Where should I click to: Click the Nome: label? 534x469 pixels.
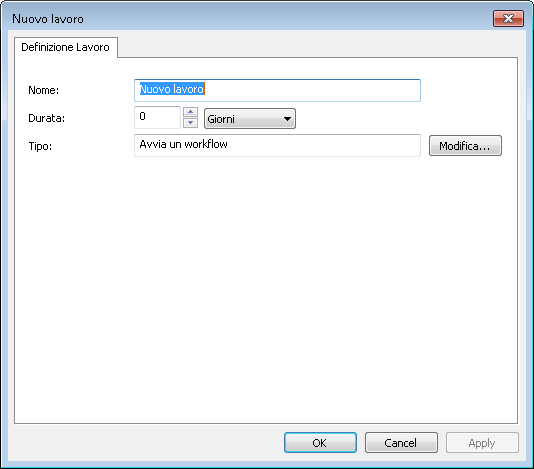[x=44, y=90]
